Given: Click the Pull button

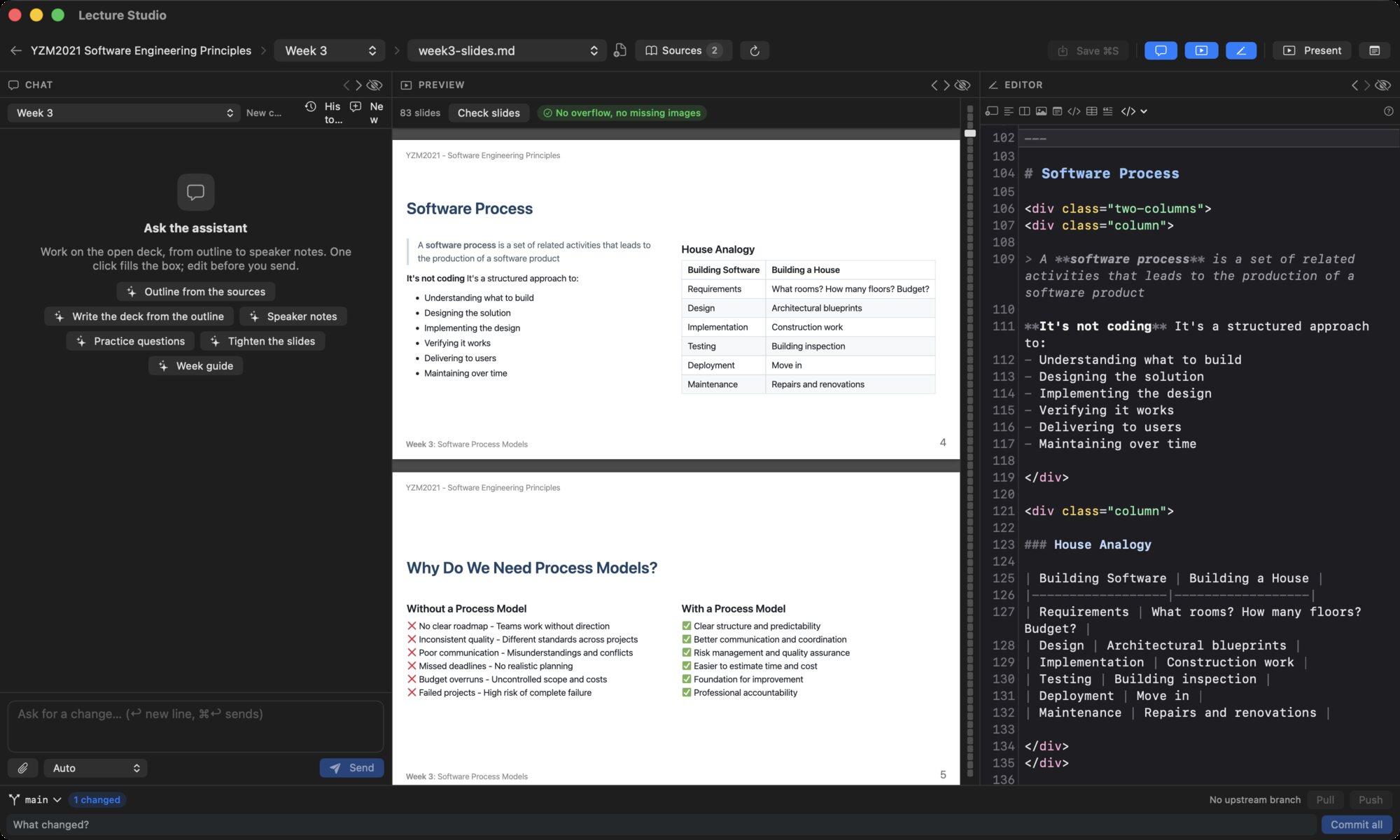Looking at the screenshot, I should (x=1325, y=799).
